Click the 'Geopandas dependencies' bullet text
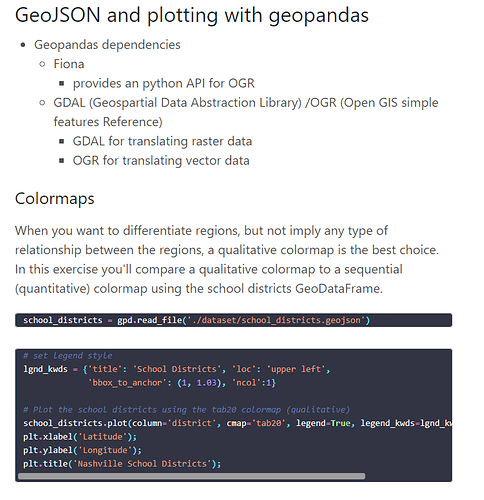Screen dimensions: 484x500 pyautogui.click(x=107, y=45)
